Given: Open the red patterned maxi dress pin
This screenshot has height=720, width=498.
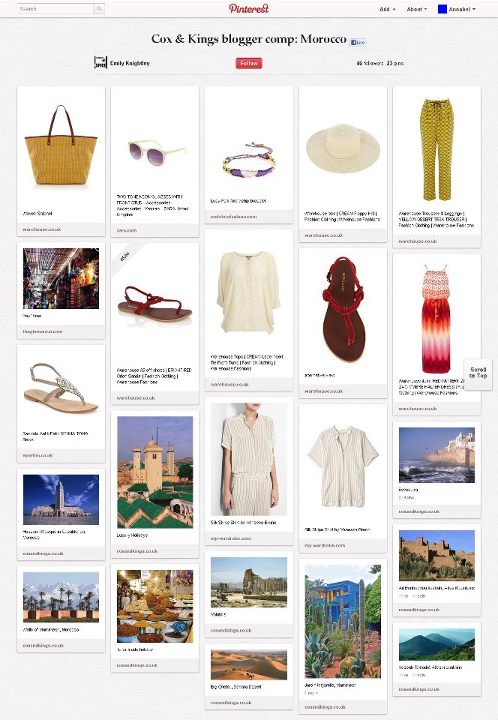Looking at the screenshot, I should pyautogui.click(x=436, y=320).
